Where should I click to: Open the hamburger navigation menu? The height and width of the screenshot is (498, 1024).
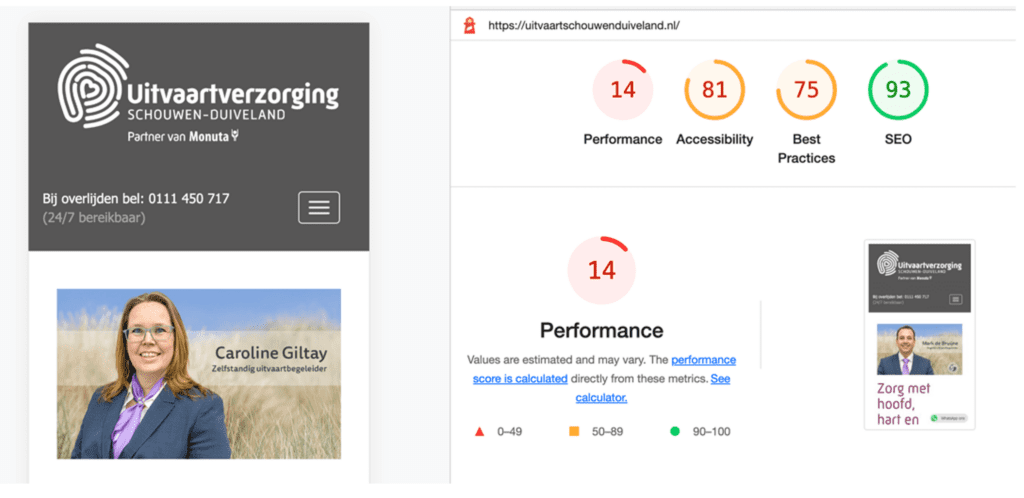click(318, 207)
